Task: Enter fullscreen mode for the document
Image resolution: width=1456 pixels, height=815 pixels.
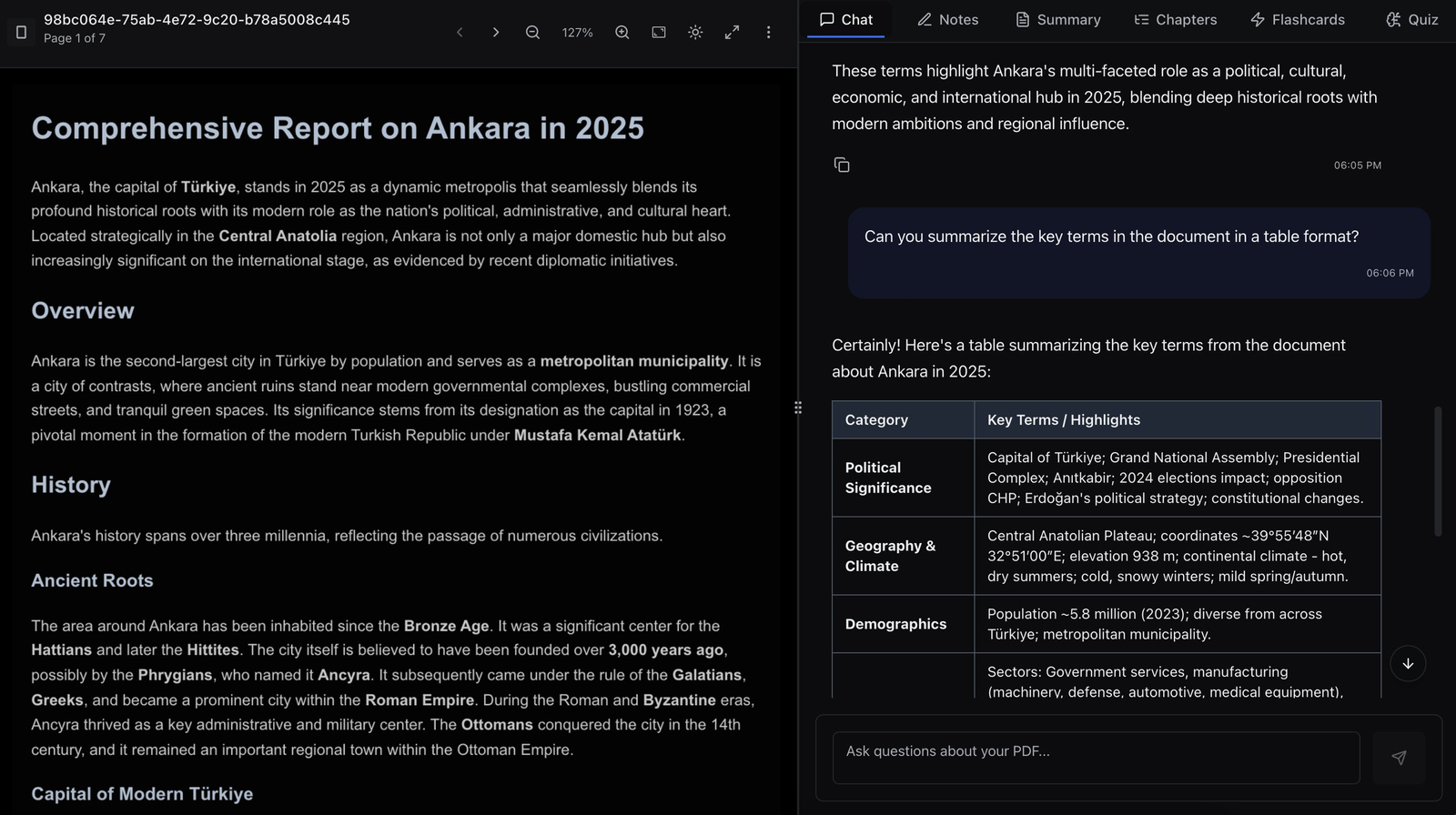Action: pos(732,33)
